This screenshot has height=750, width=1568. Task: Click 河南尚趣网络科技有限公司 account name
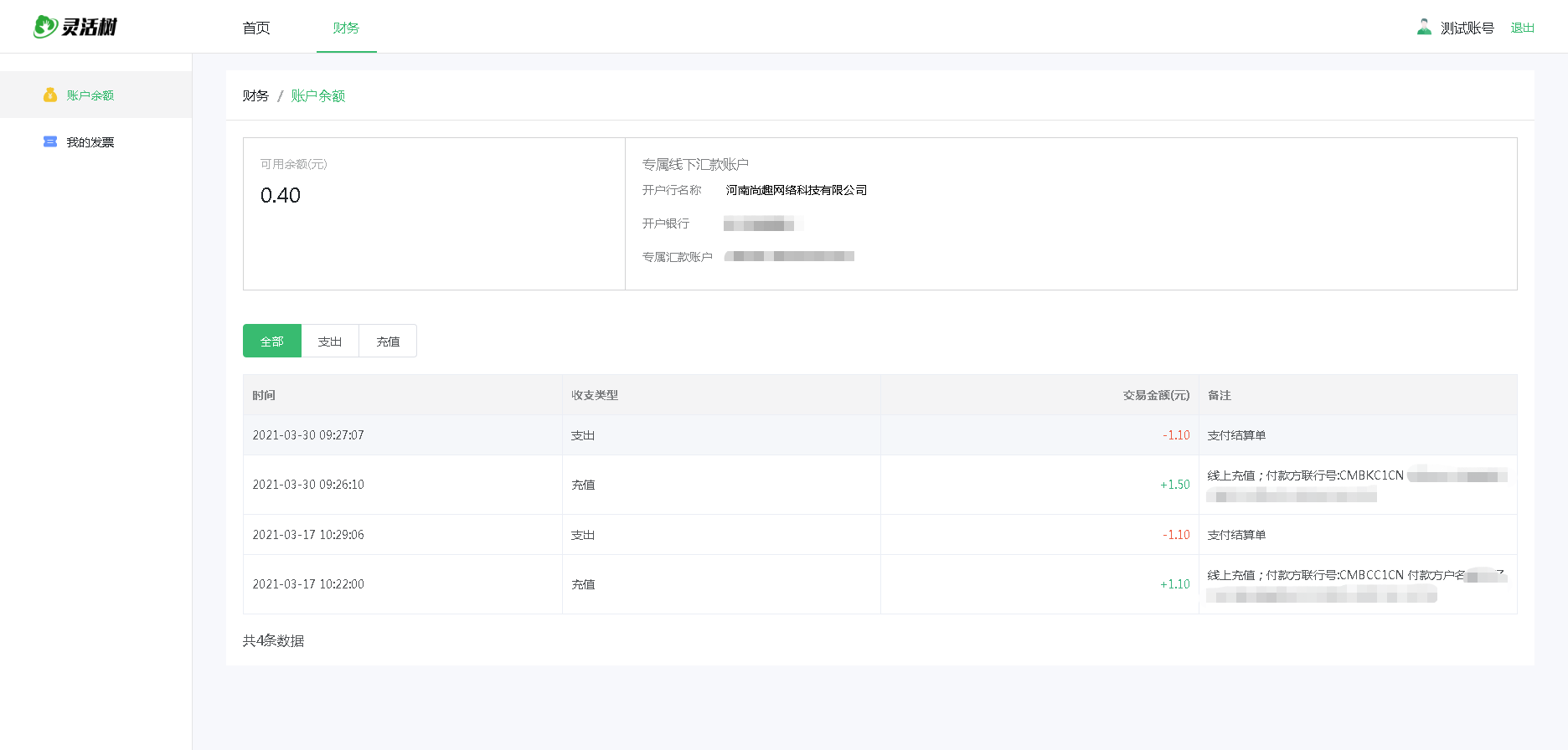pyautogui.click(x=797, y=190)
